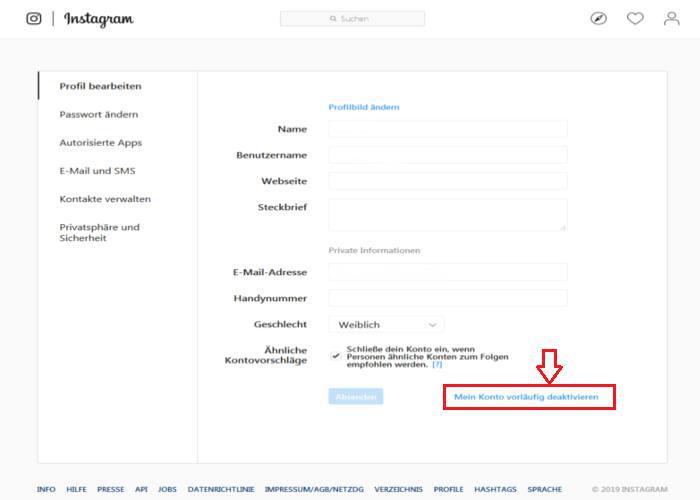Click into the Benutzername input field

(x=448, y=155)
